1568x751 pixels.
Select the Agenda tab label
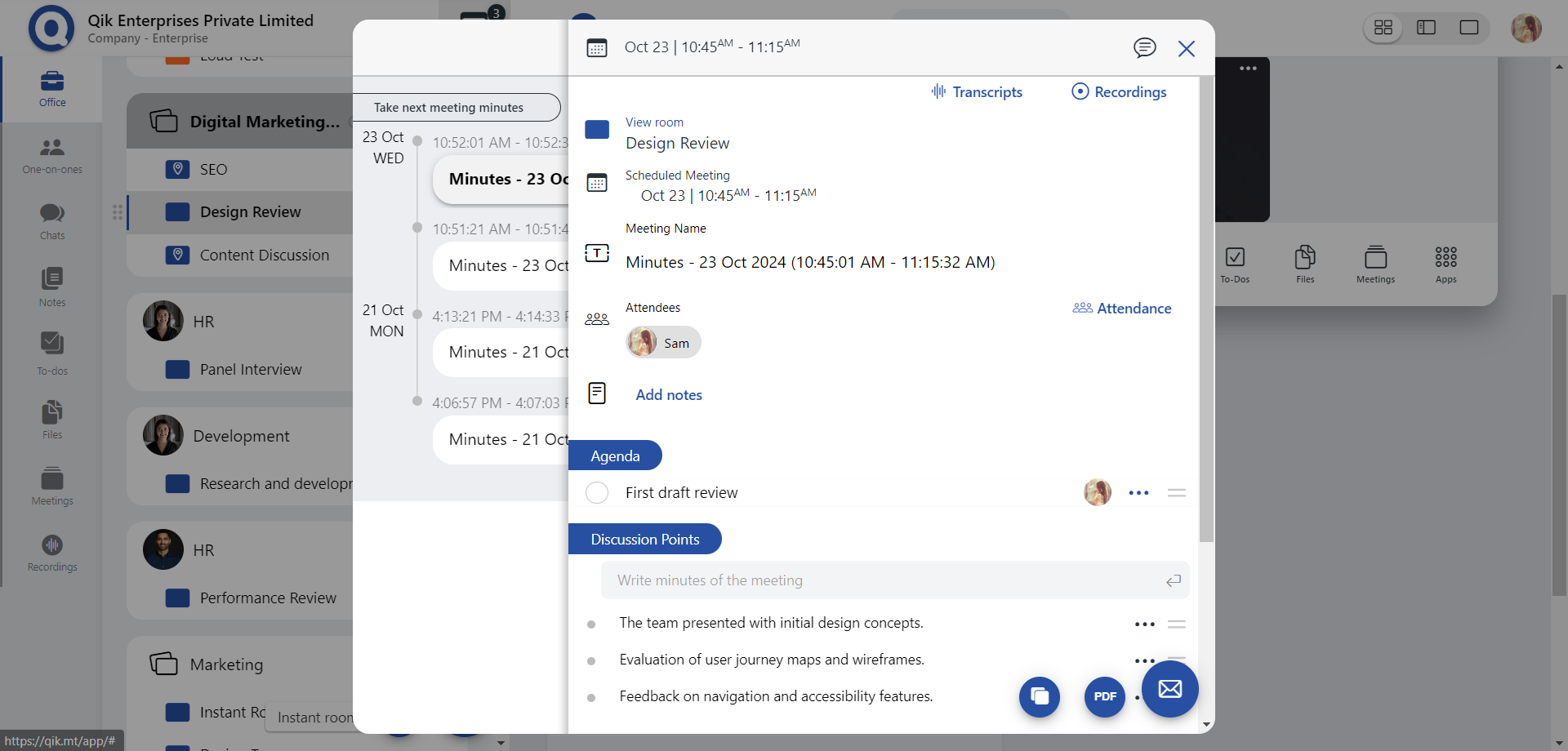click(x=615, y=455)
